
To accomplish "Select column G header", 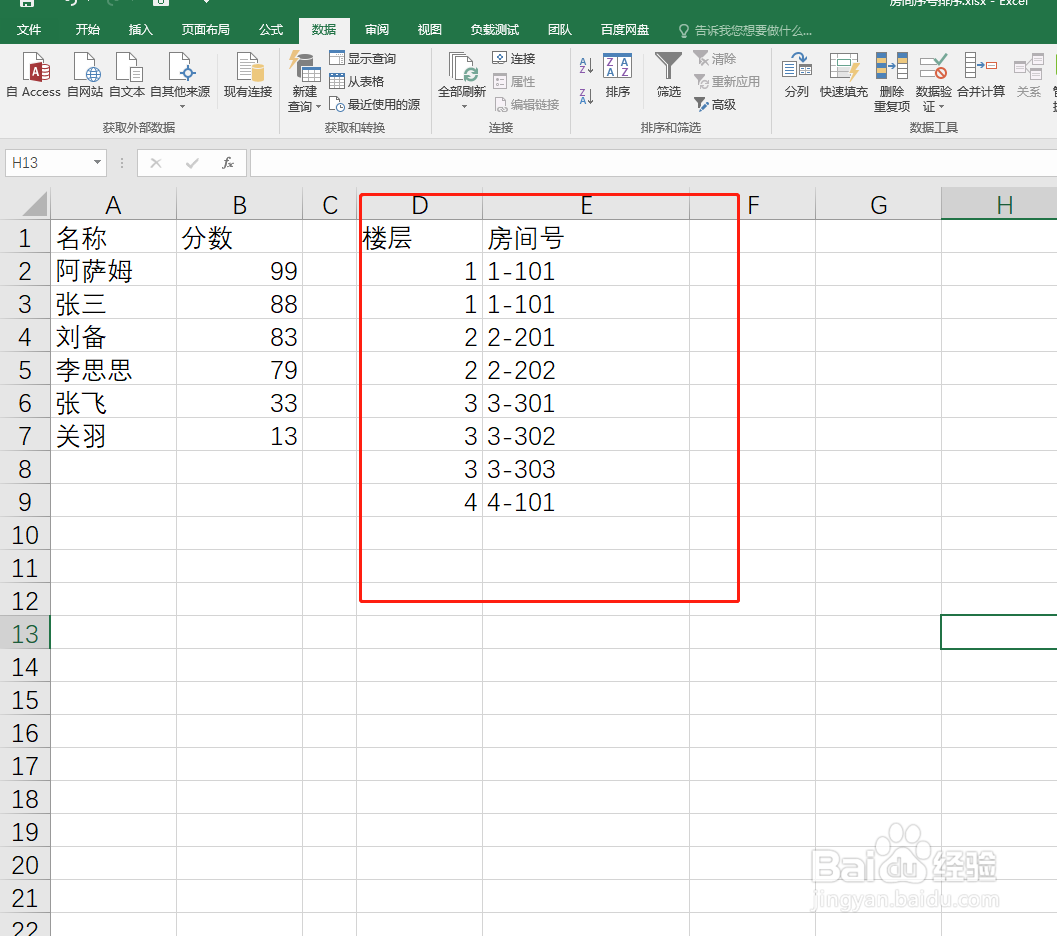I will [878, 205].
